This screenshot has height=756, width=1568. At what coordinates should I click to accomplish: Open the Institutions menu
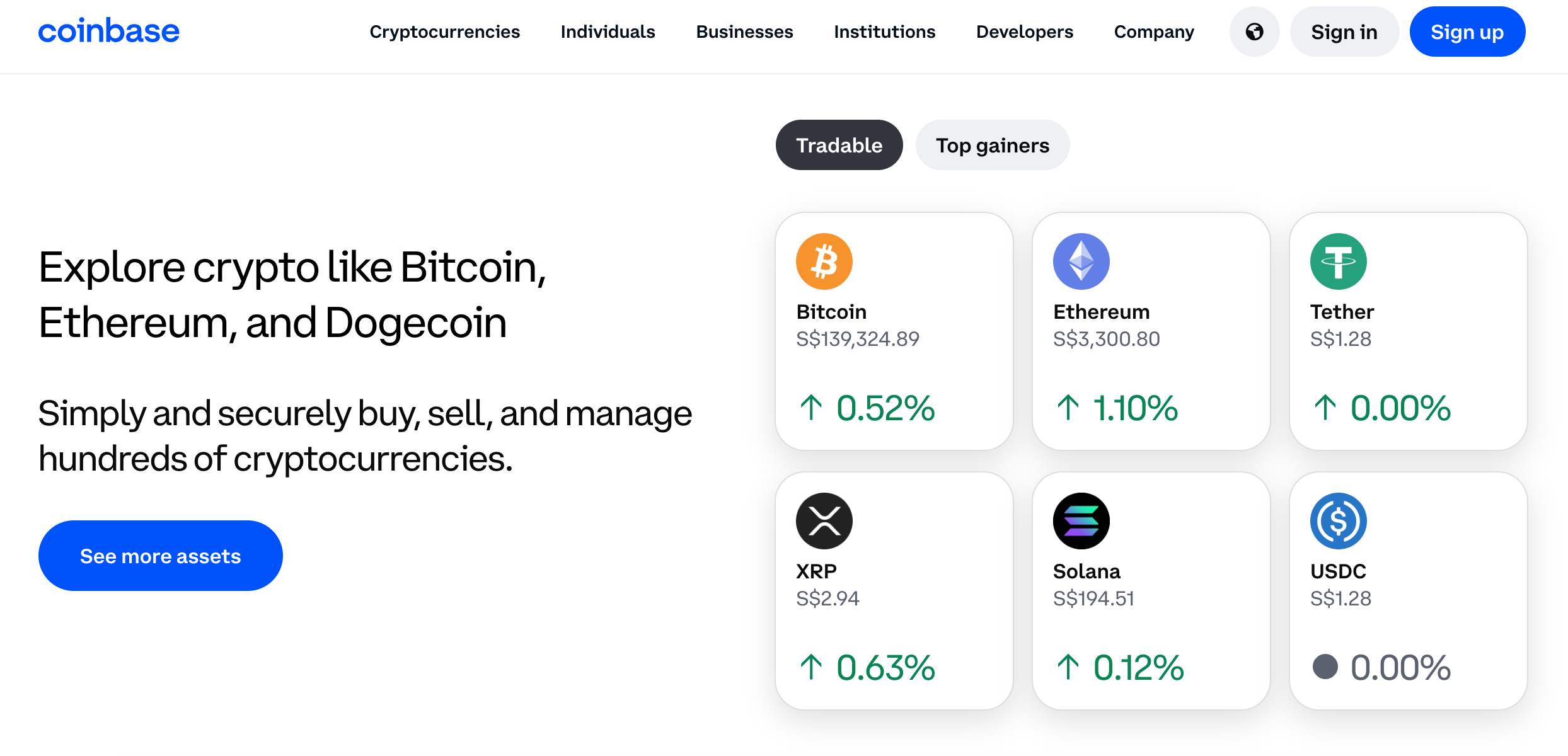tap(885, 31)
